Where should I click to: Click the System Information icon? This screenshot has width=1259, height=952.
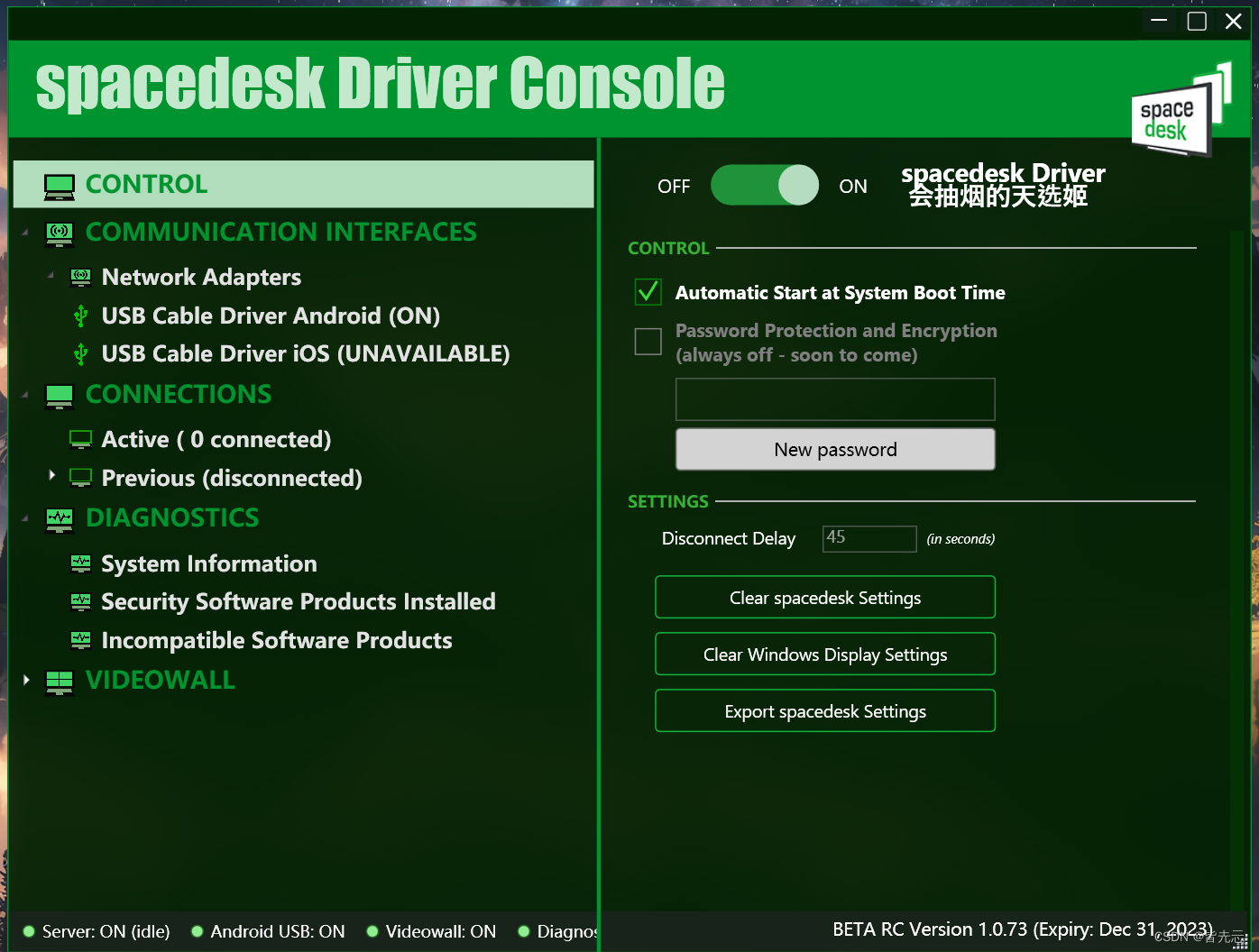pyautogui.click(x=80, y=563)
